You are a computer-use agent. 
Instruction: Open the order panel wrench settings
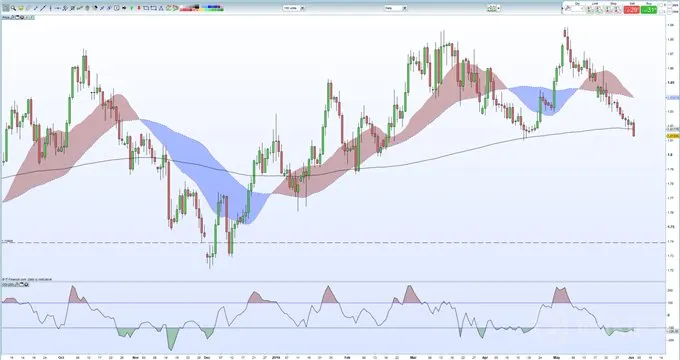pyautogui.click(x=568, y=8)
